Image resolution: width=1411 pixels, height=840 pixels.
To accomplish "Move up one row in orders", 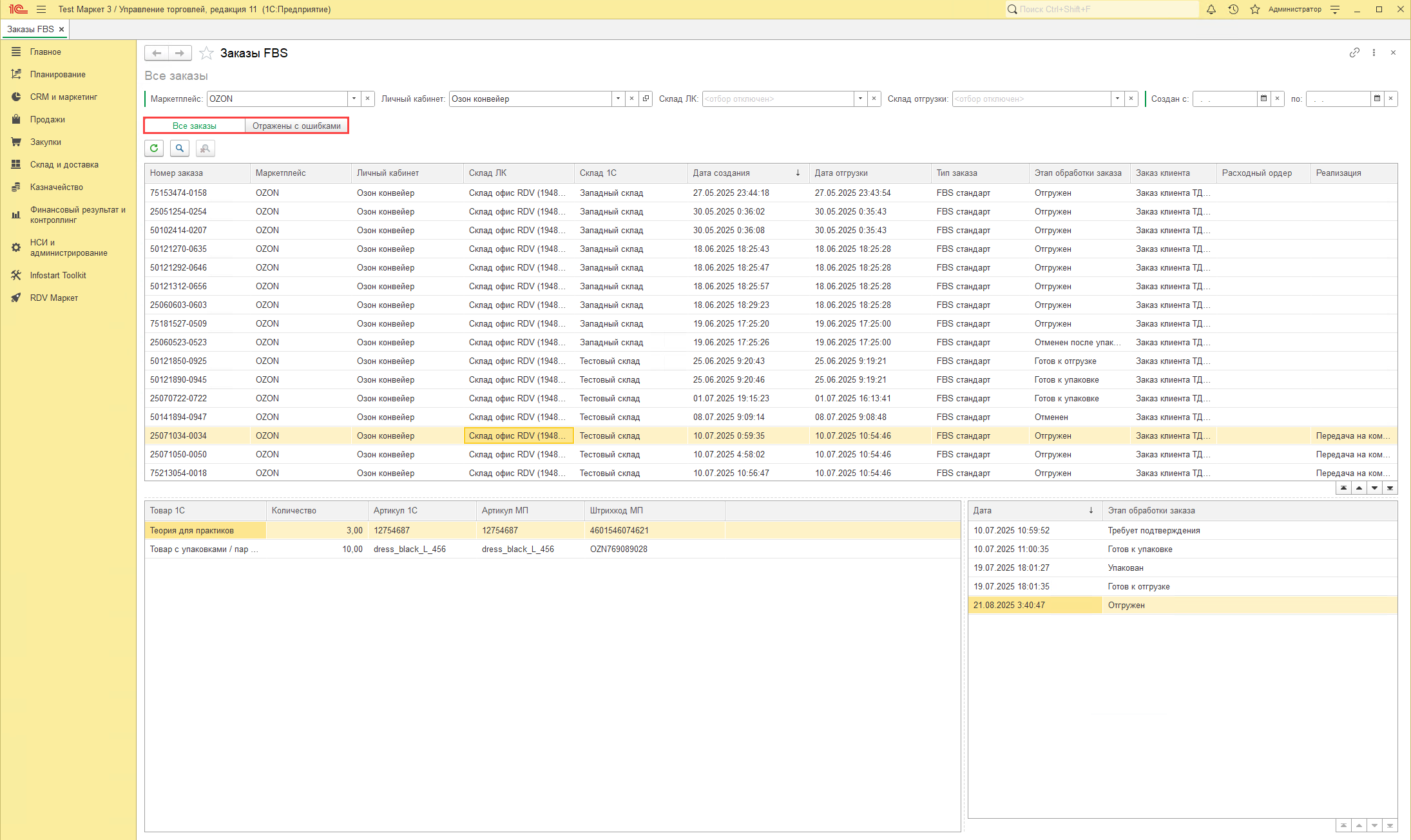I will point(1359,488).
